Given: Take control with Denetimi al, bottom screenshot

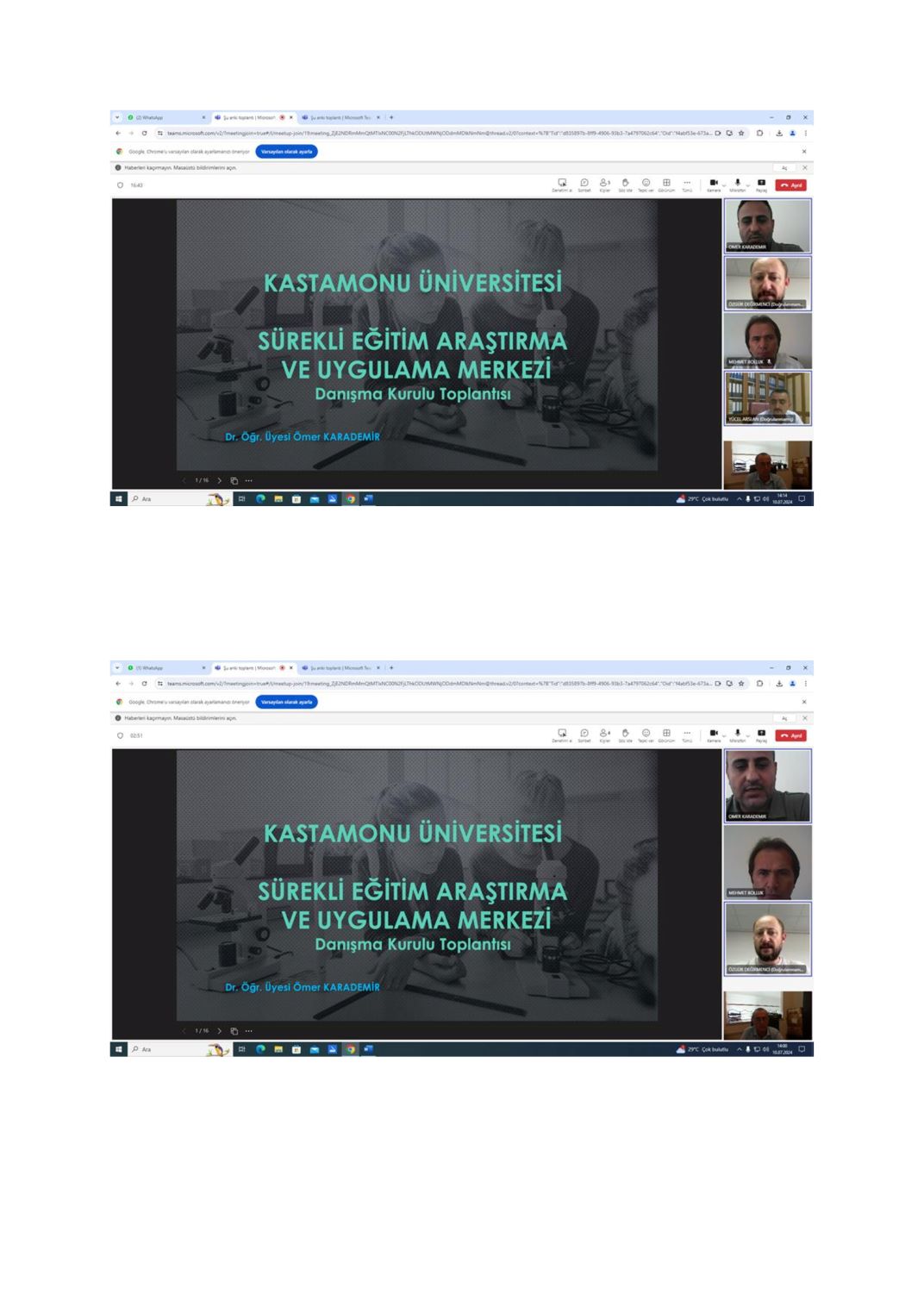Looking at the screenshot, I should click(x=562, y=735).
